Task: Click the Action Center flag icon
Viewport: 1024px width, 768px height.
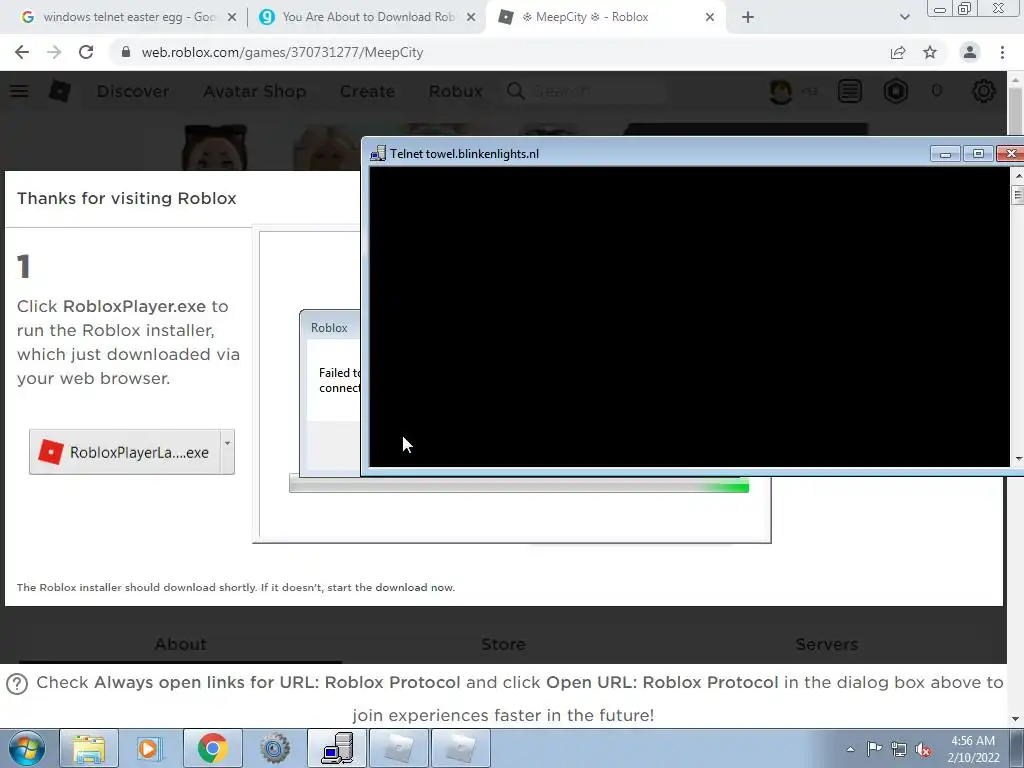Action: [x=874, y=749]
